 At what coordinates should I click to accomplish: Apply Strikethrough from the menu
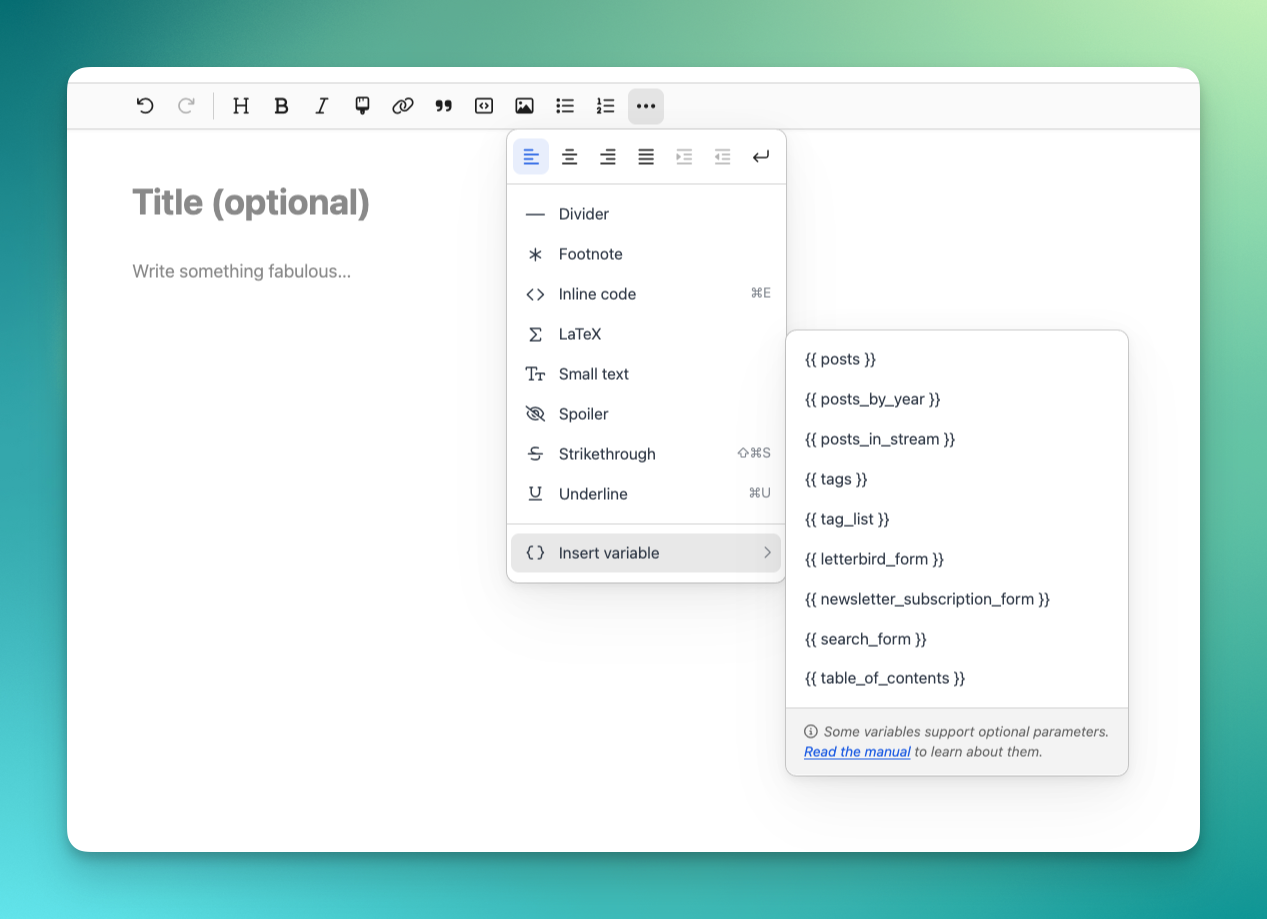646,454
